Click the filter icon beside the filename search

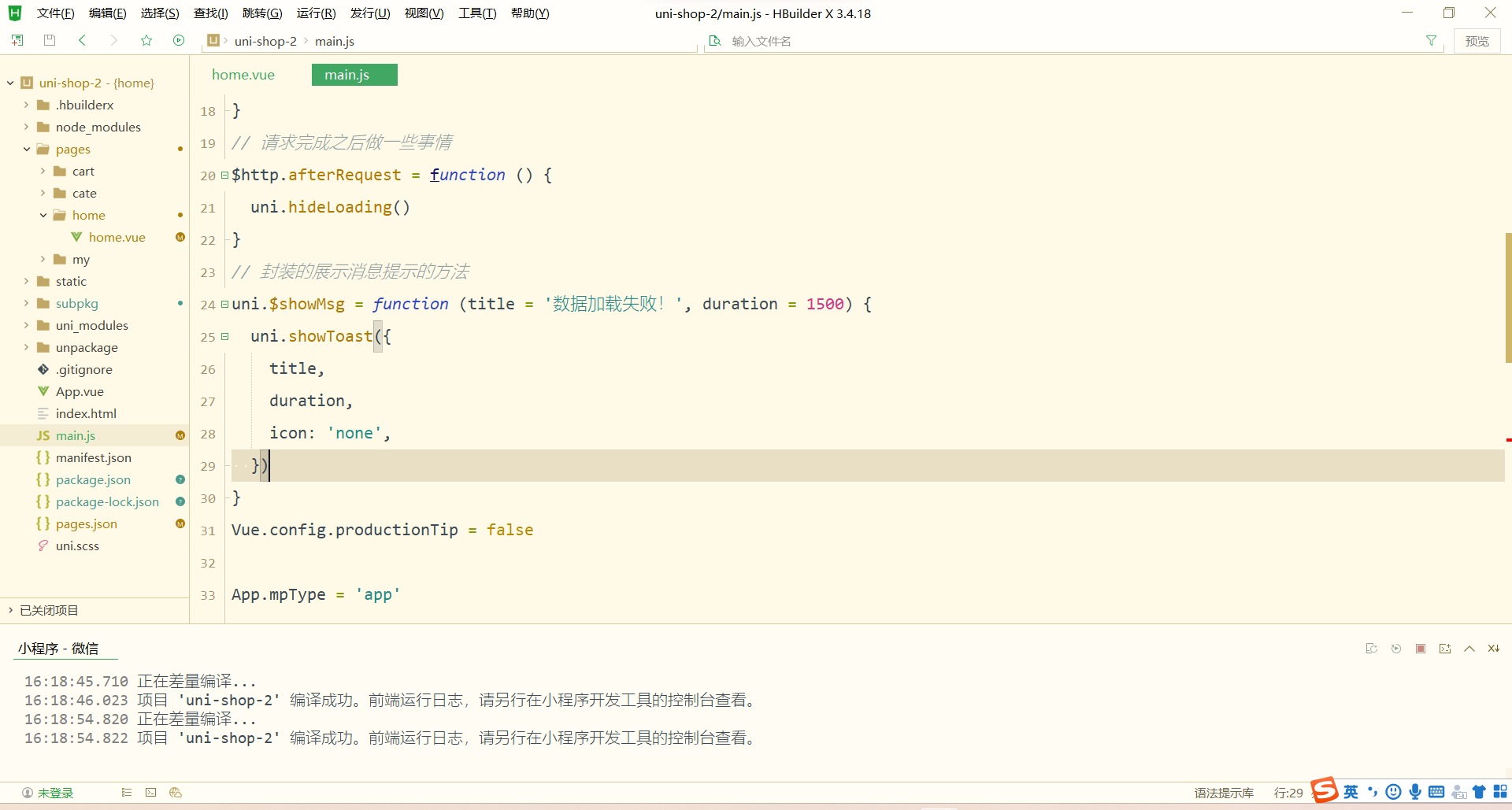pos(1432,40)
